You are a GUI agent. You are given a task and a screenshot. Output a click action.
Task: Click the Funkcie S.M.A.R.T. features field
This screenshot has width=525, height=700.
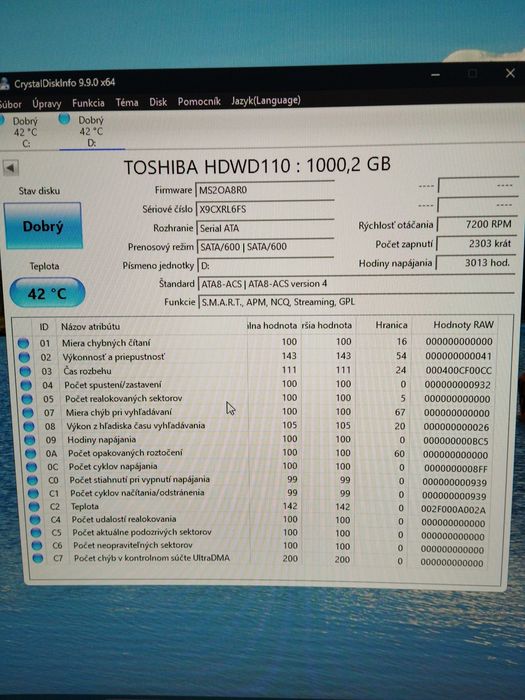coord(356,302)
